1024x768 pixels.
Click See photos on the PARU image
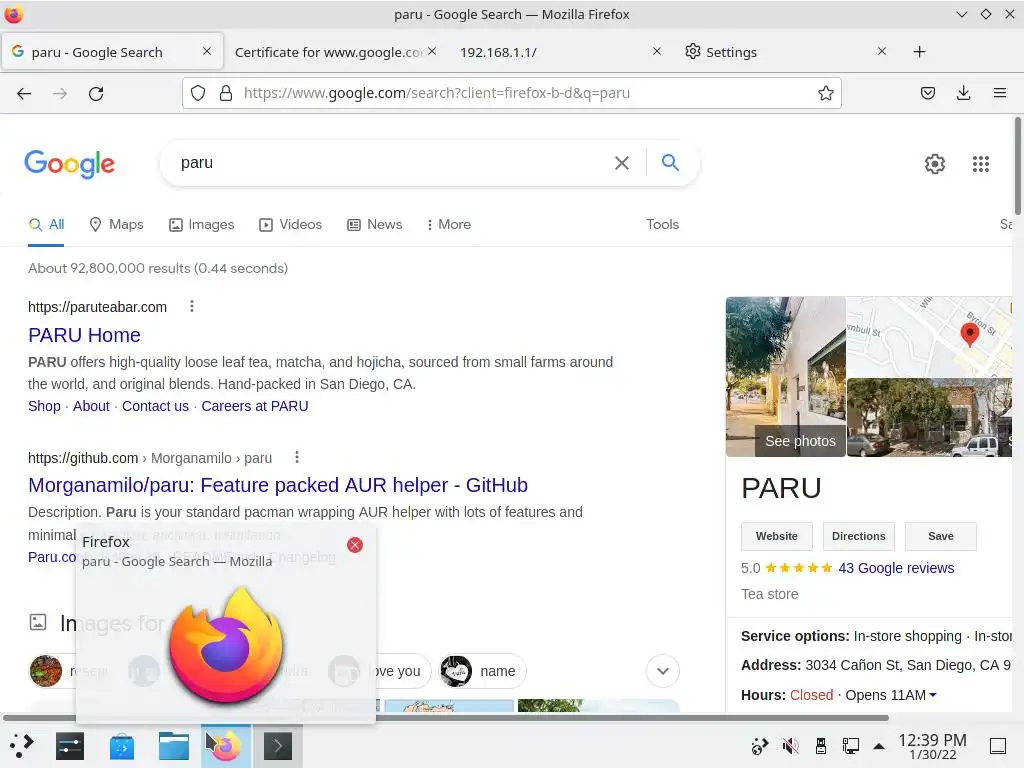[x=800, y=441]
